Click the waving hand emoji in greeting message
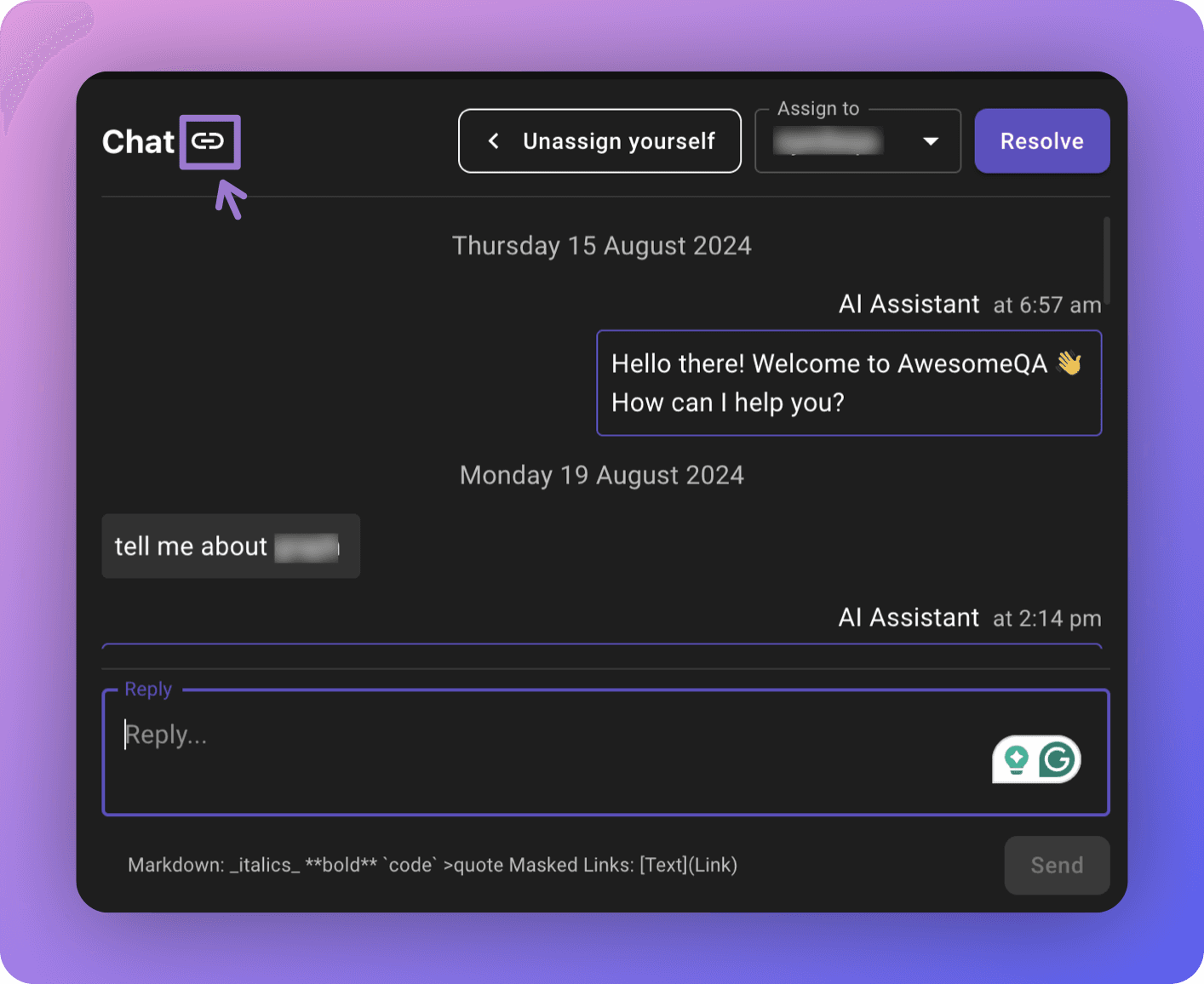 click(1069, 363)
